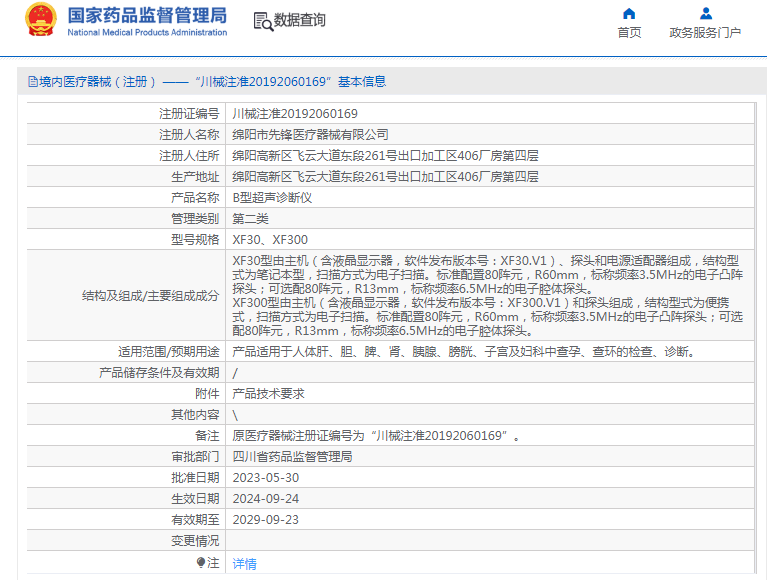
Task: Click 注册人名称 label
Action: click(189, 135)
